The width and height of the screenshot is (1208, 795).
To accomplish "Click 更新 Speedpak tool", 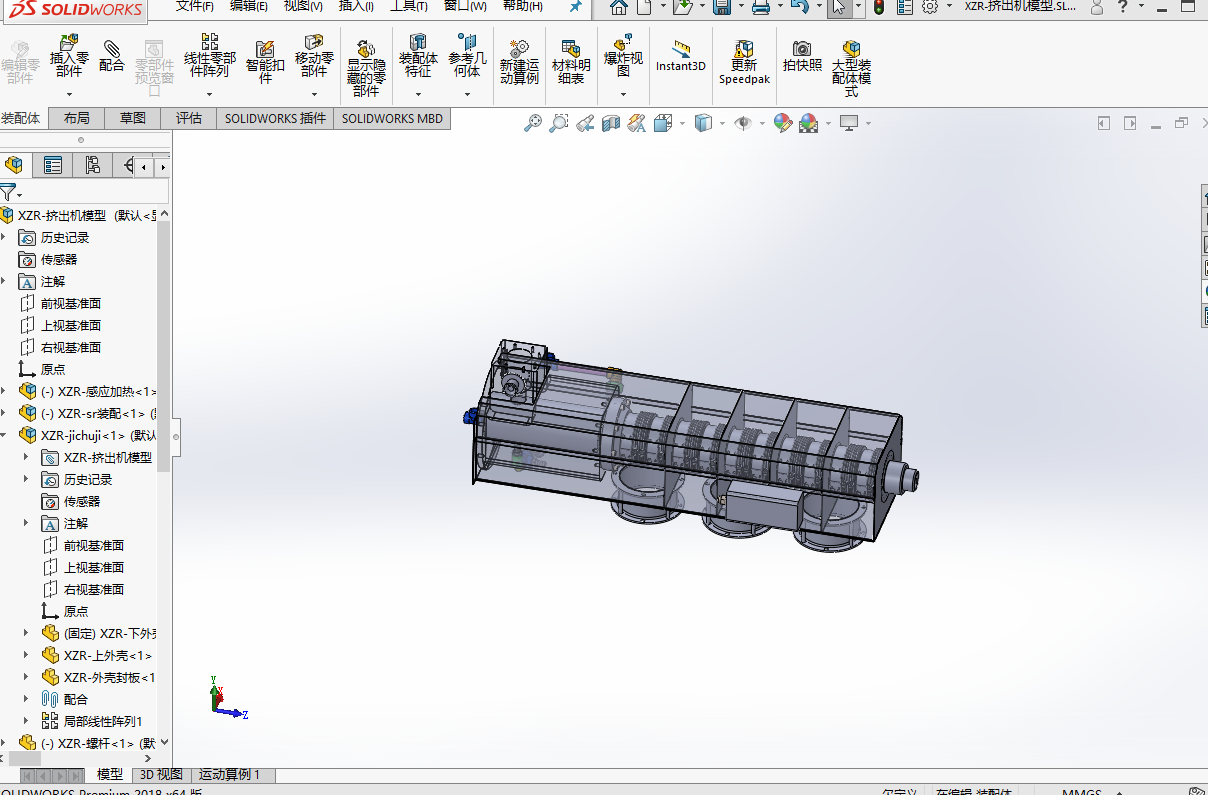I will pyautogui.click(x=744, y=62).
